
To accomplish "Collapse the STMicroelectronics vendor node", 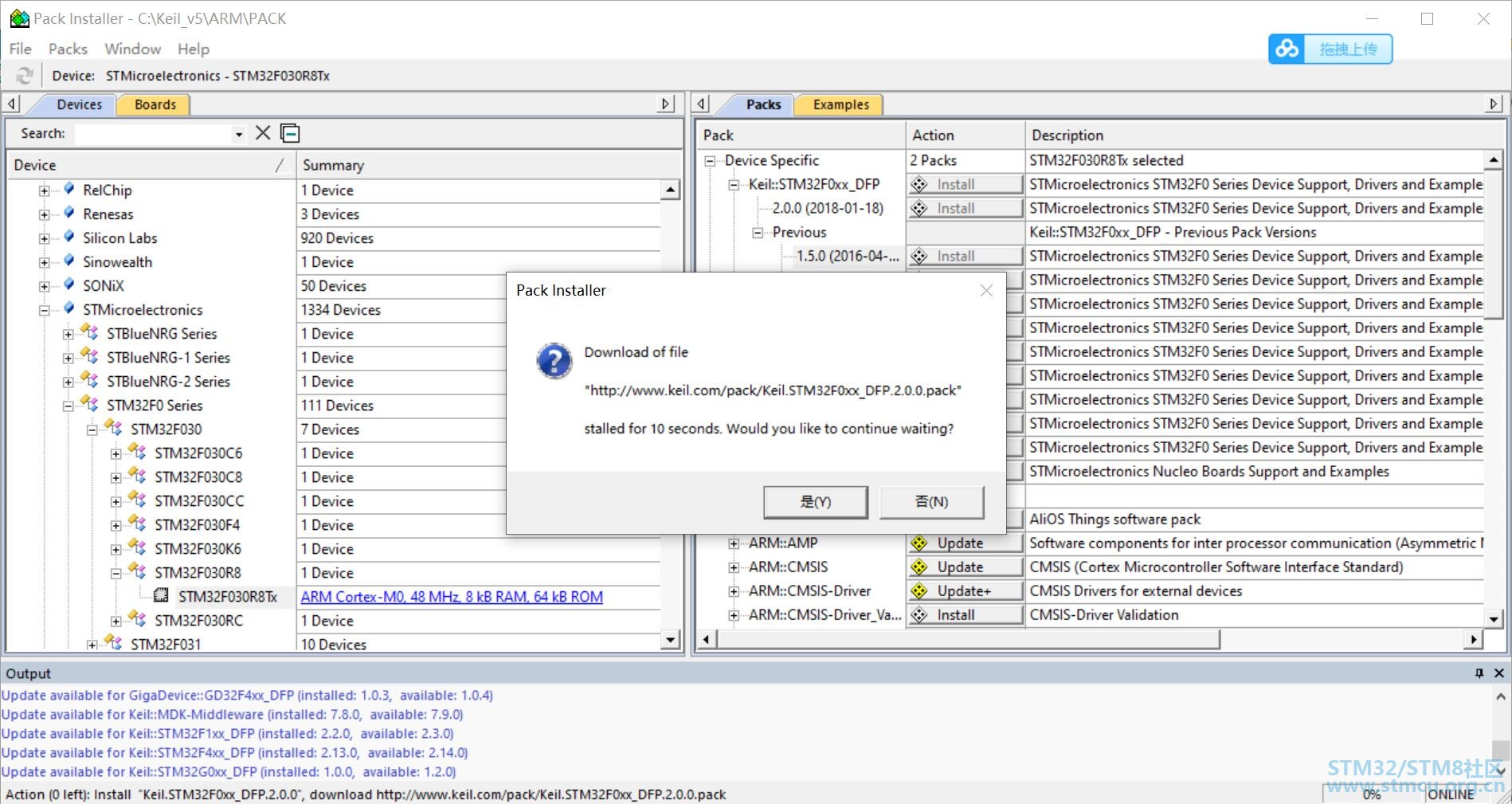I will 45,310.
